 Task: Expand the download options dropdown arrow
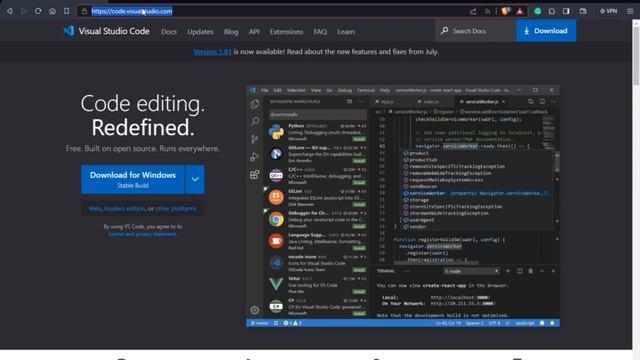point(195,180)
